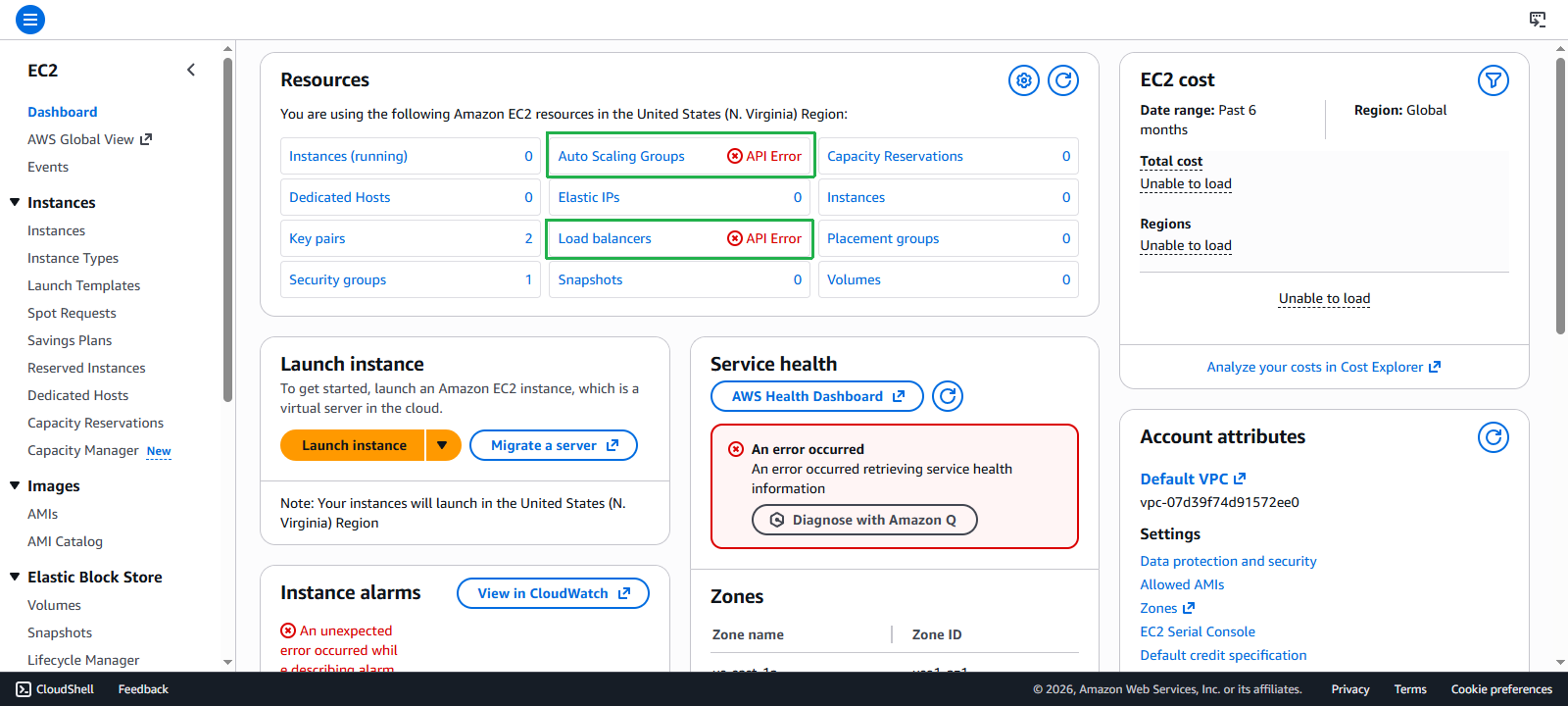Click the external link icon after Cost Explorer
The width and height of the screenshot is (1568, 706).
click(1435, 367)
